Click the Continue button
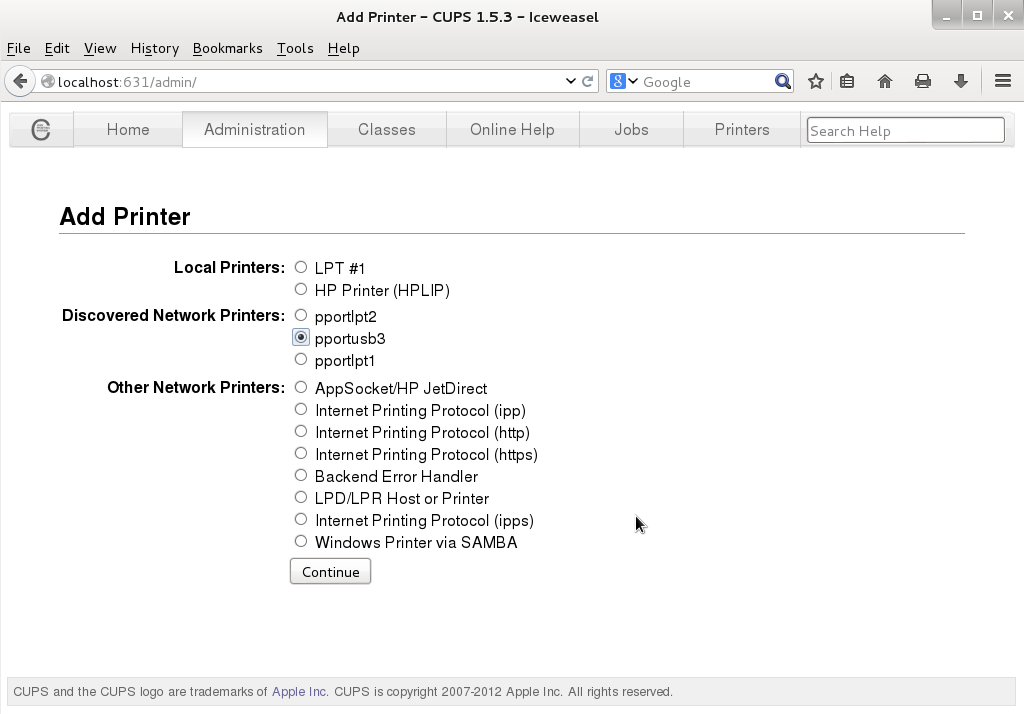1024x714 pixels. pyautogui.click(x=330, y=572)
